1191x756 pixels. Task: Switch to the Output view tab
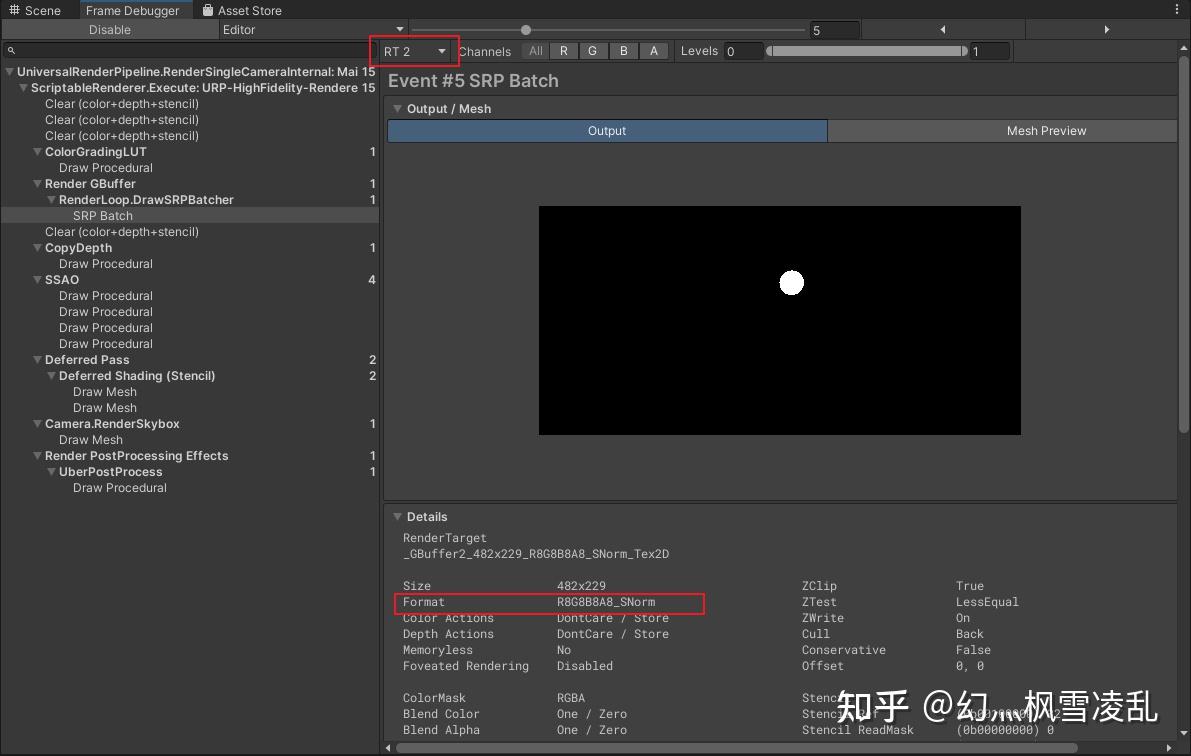(x=607, y=131)
